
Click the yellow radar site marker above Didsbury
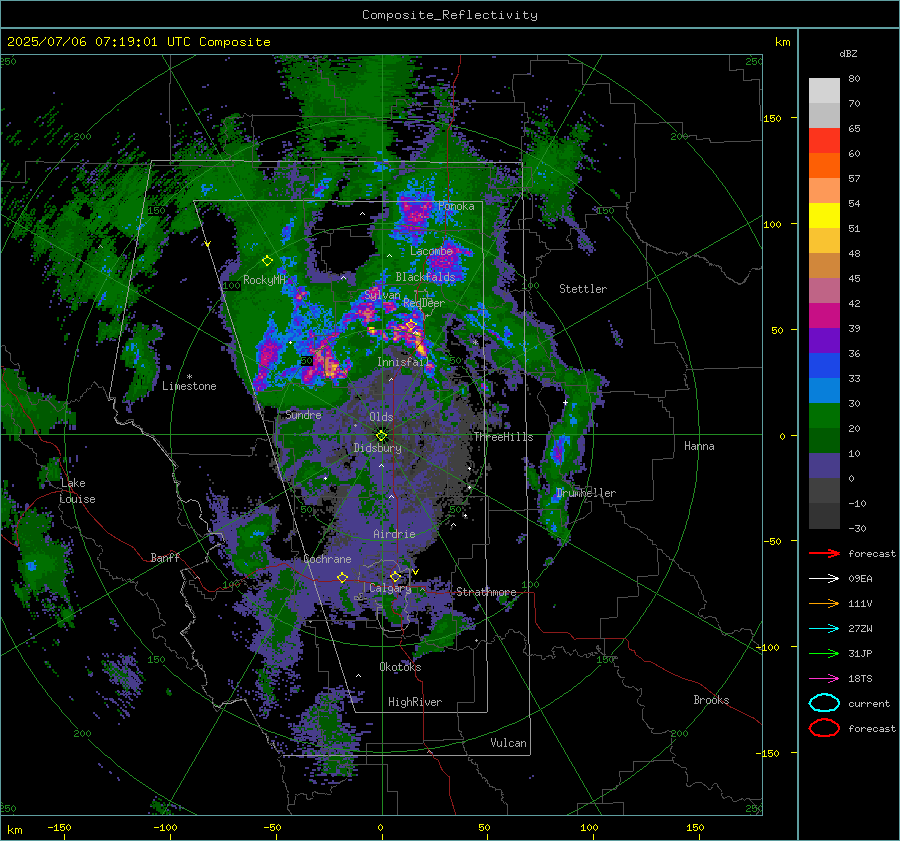381,436
